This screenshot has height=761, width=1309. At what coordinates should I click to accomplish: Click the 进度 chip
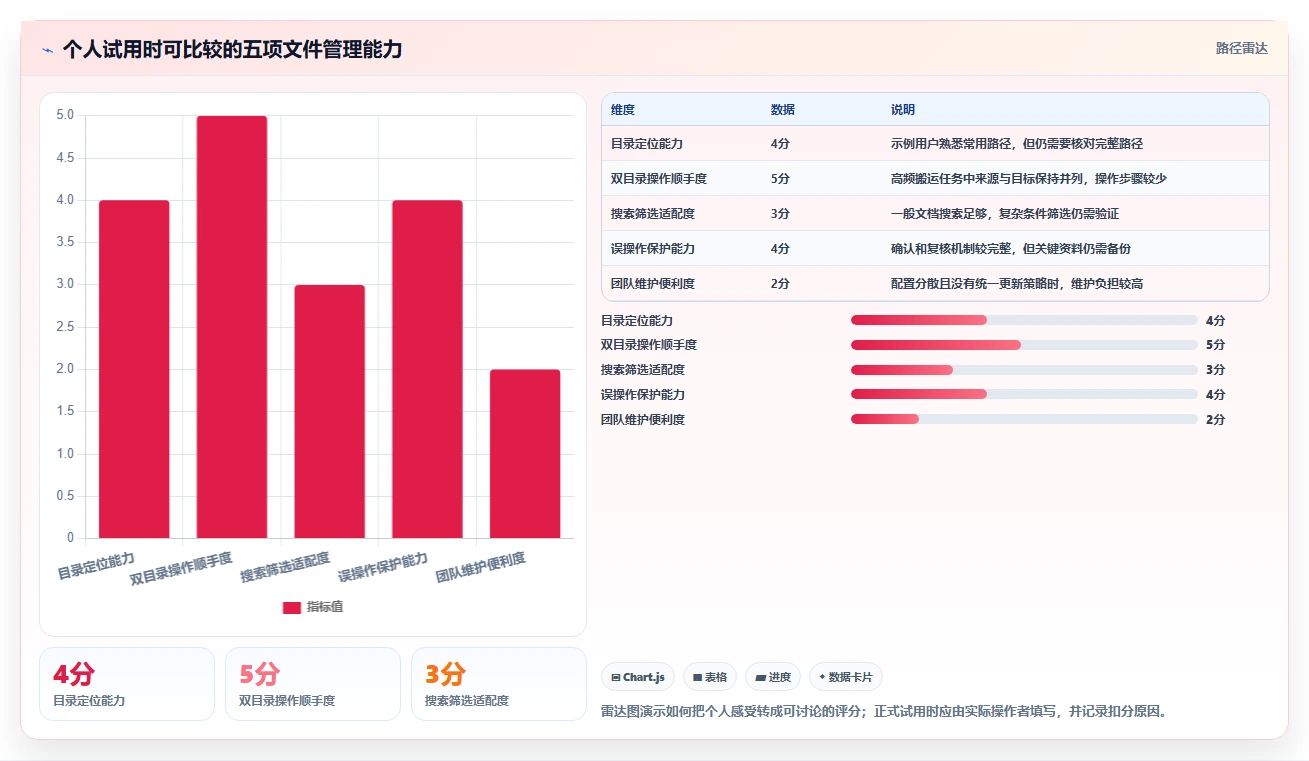click(773, 677)
